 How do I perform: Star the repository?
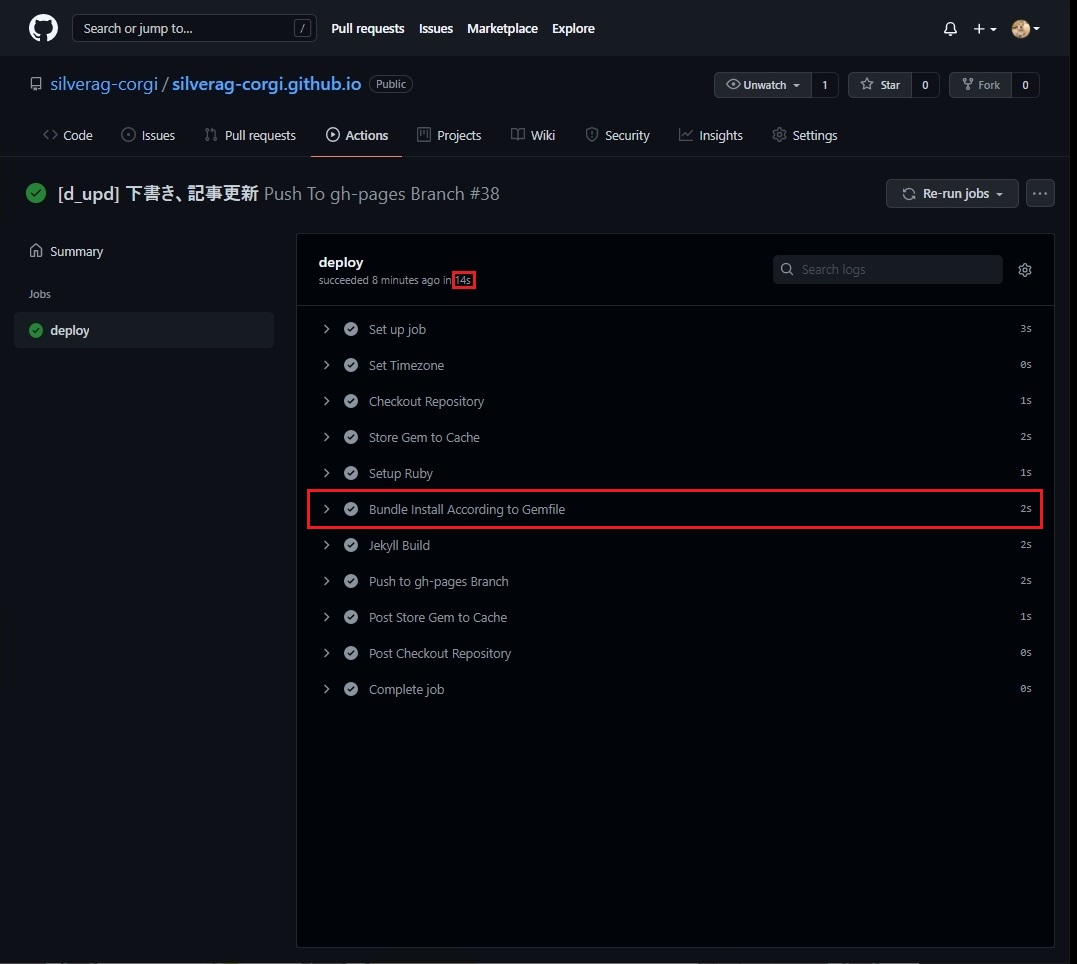tap(880, 85)
